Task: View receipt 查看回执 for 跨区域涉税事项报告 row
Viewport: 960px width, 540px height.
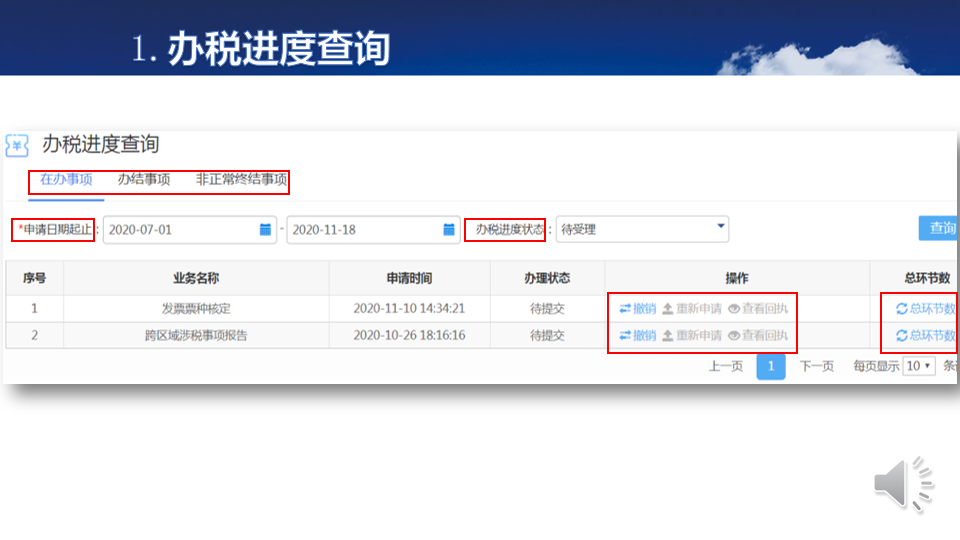Action: tap(758, 336)
